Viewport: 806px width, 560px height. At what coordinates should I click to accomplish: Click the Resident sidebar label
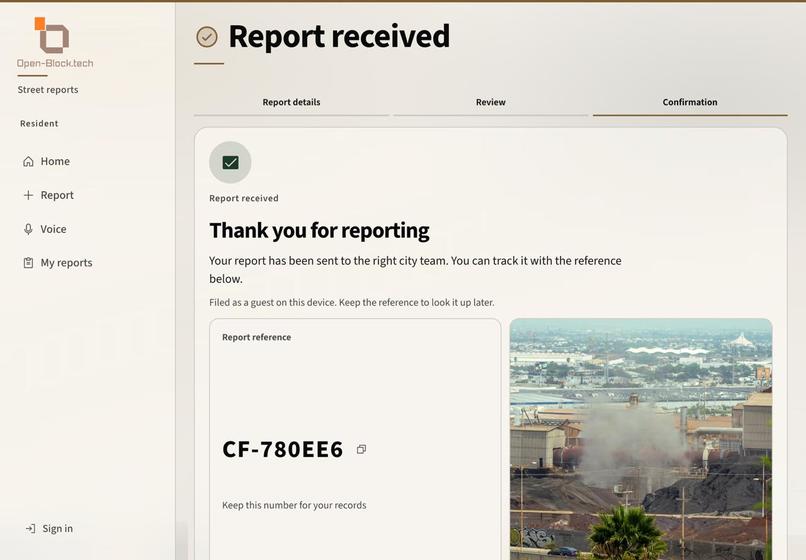pyautogui.click(x=39, y=123)
